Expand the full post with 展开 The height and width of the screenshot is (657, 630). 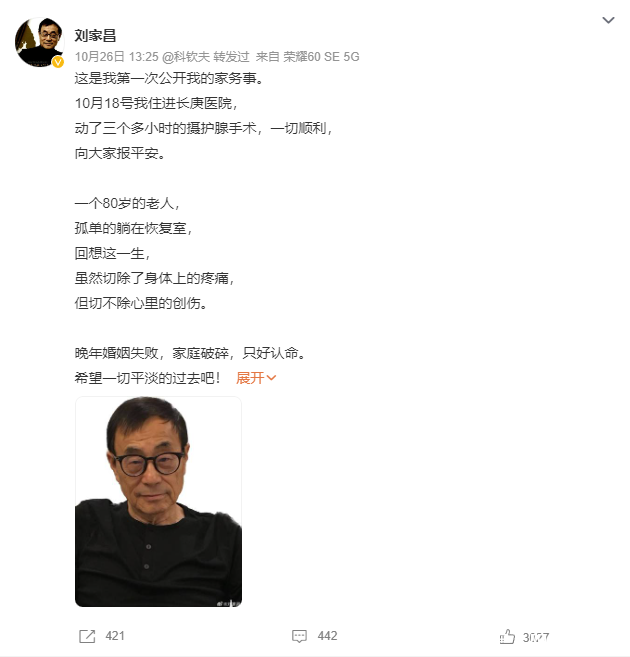pyautogui.click(x=250, y=378)
